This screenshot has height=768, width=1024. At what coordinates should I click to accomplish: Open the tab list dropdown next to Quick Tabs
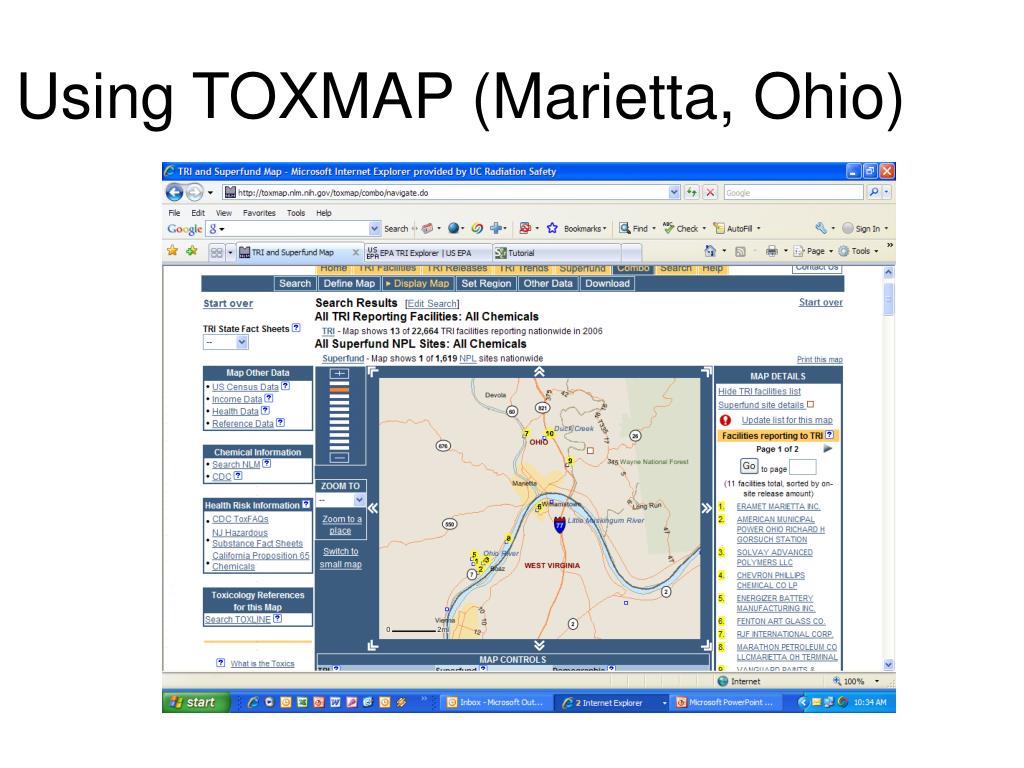pyautogui.click(x=230, y=252)
